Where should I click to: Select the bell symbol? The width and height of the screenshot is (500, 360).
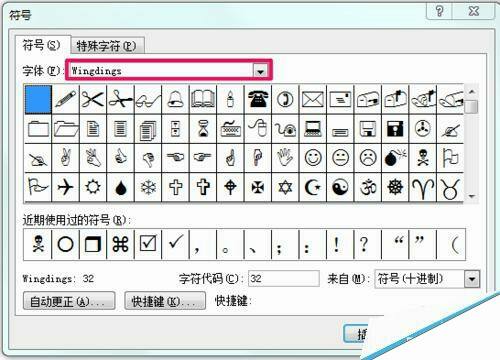pyautogui.click(x=175, y=99)
